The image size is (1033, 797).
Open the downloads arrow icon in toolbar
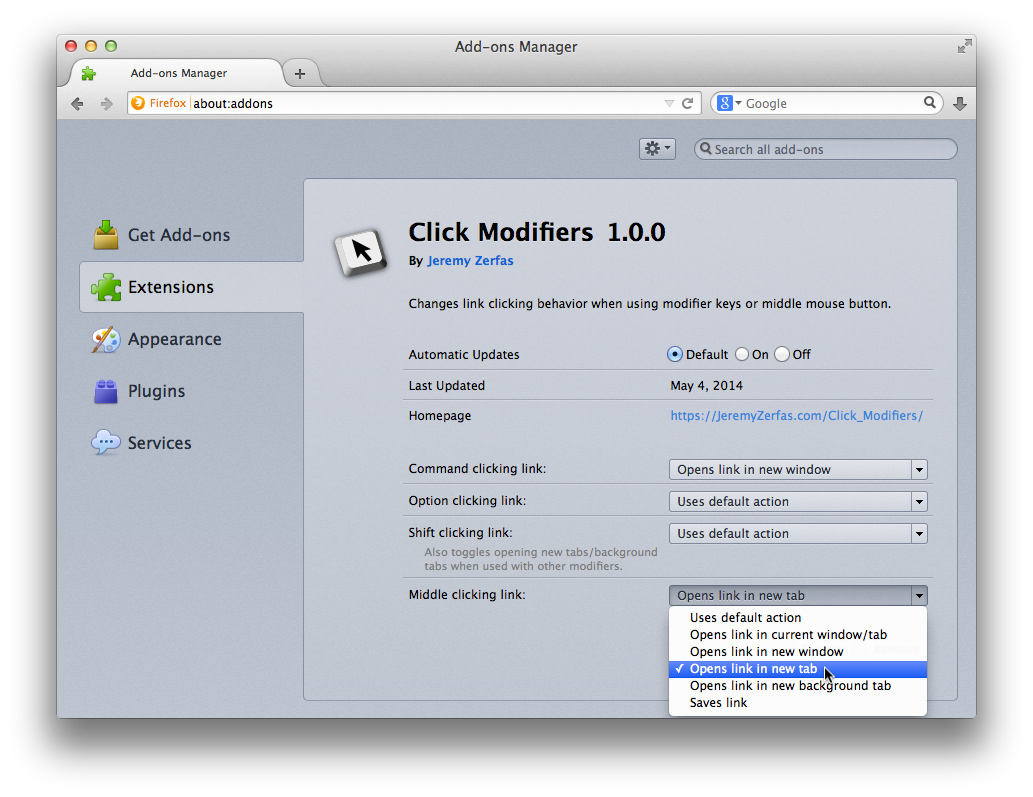coord(959,103)
